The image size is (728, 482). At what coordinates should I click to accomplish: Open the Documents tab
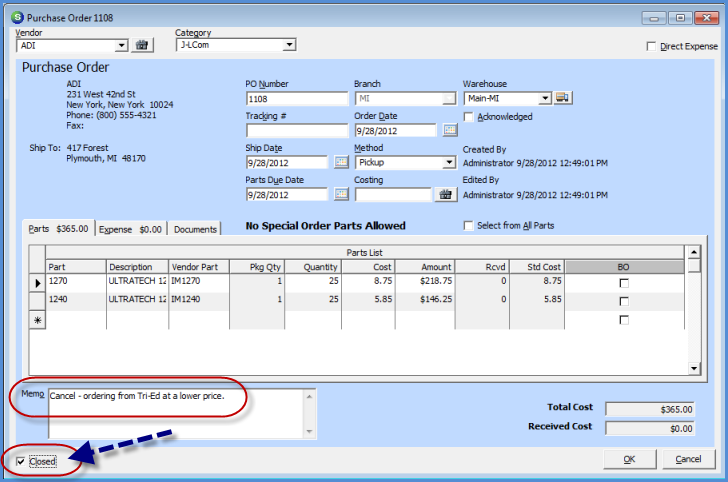[194, 229]
